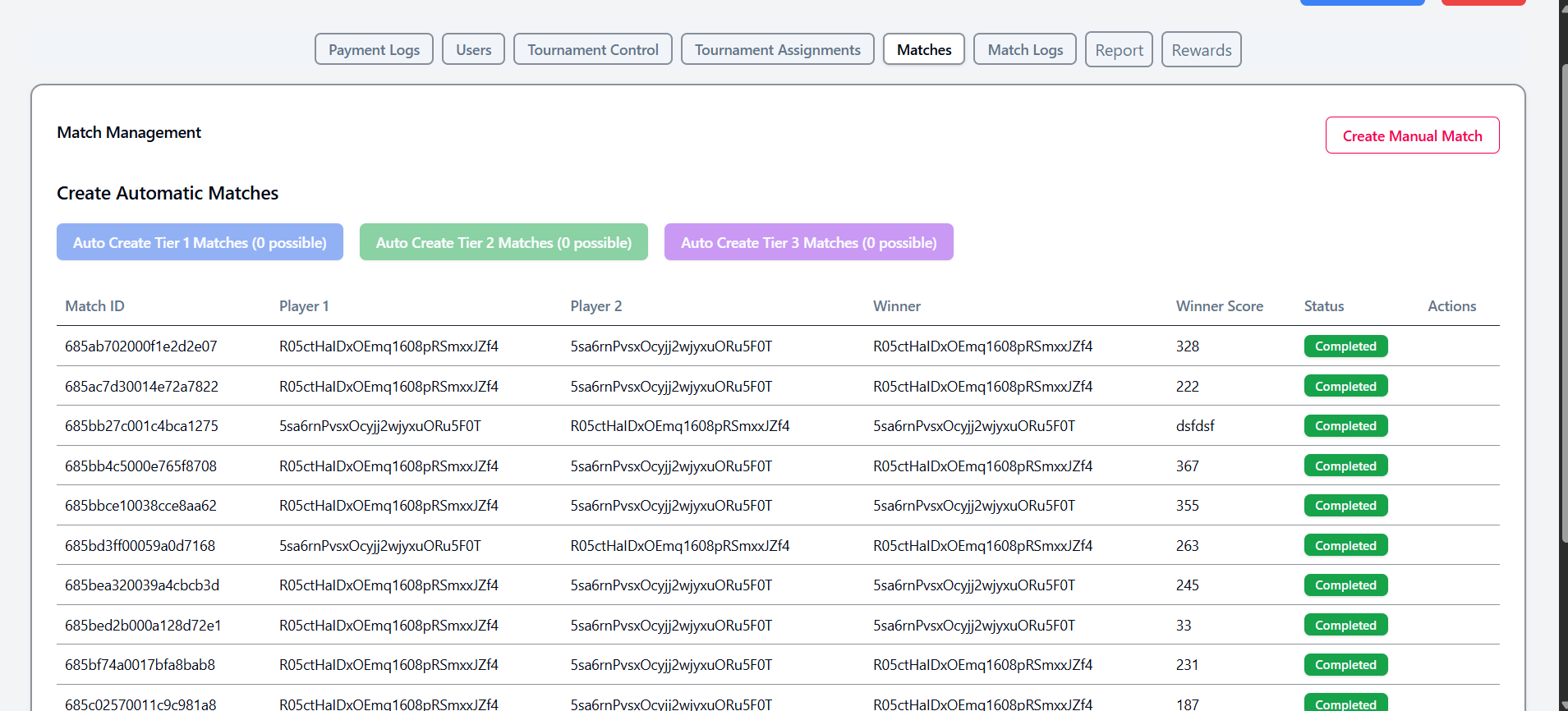Screen dimensions: 1568x711
Task: Select the Matches tab
Action: [924, 49]
